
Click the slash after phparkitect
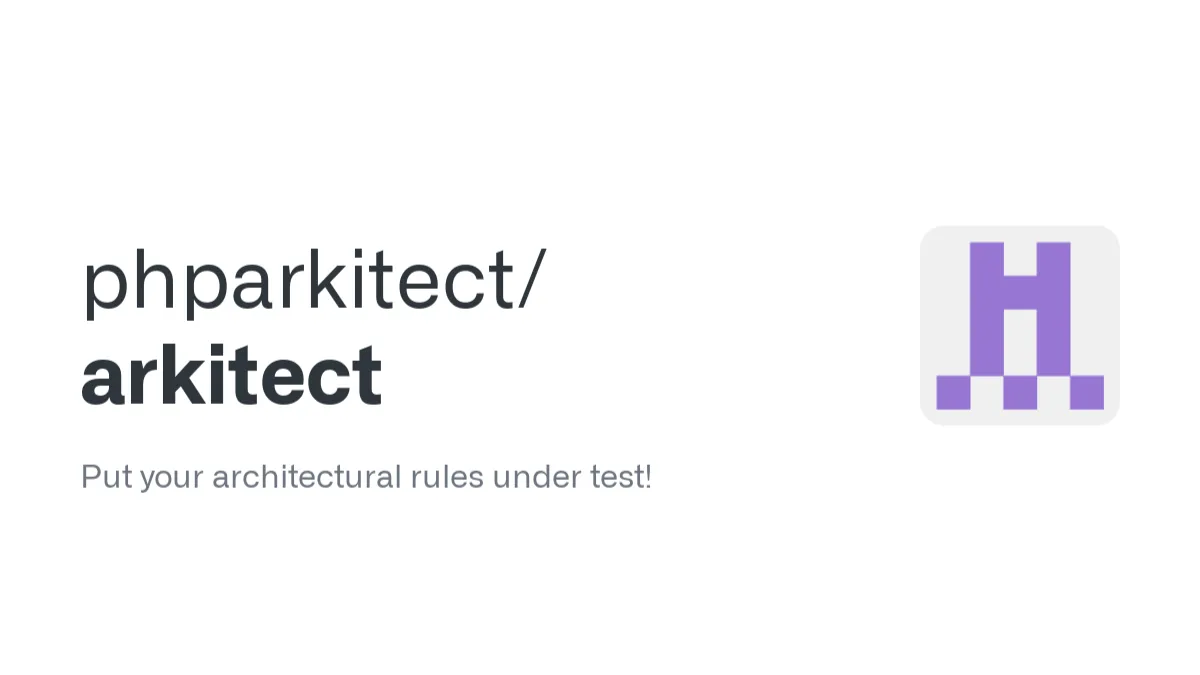coord(532,282)
